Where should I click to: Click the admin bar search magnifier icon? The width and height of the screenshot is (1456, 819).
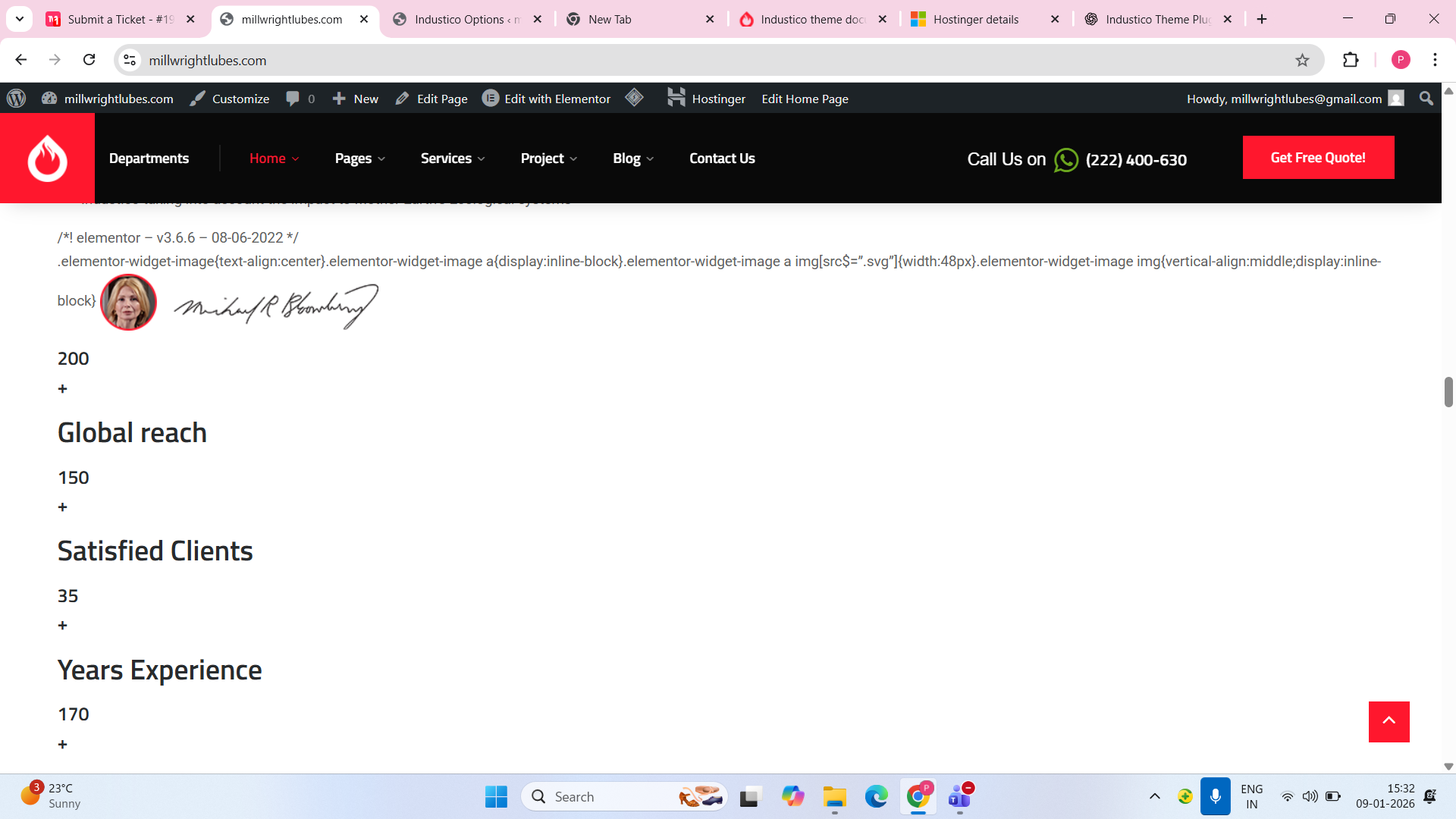(x=1426, y=99)
